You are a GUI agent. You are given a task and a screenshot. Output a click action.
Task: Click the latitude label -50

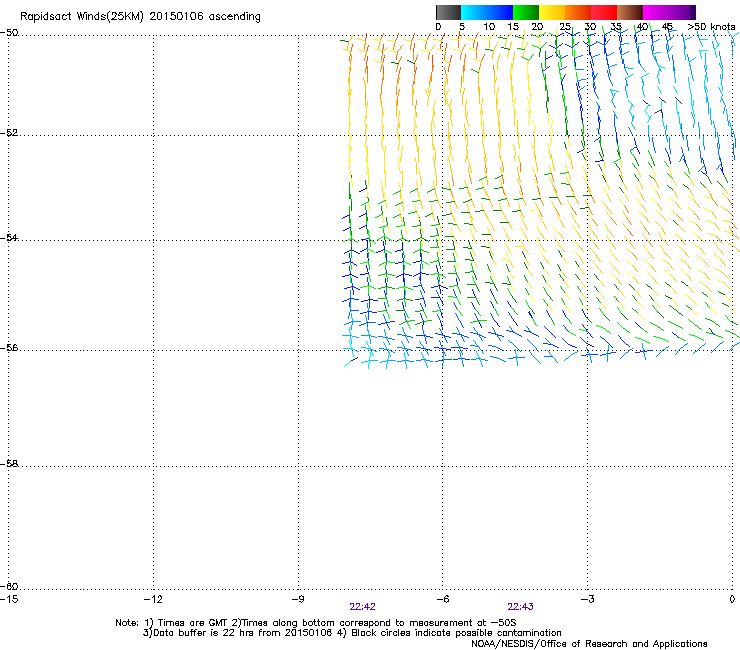click(9, 33)
